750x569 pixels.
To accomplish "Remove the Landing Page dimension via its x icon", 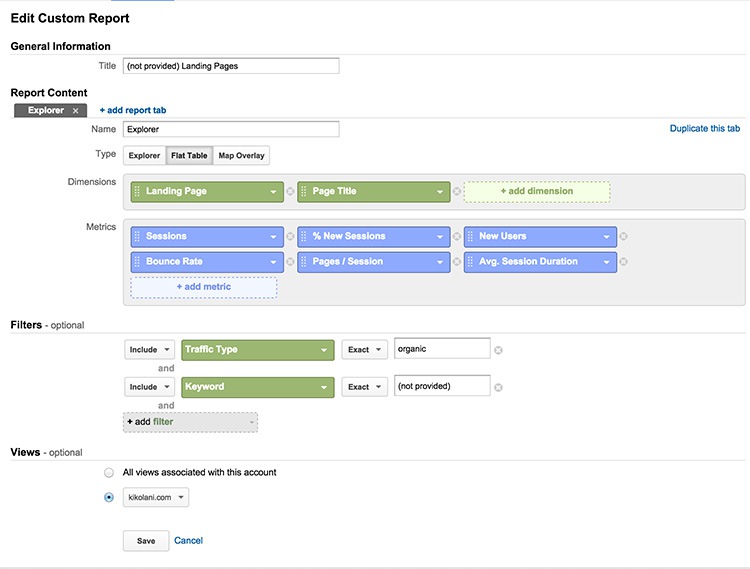I will point(290,191).
